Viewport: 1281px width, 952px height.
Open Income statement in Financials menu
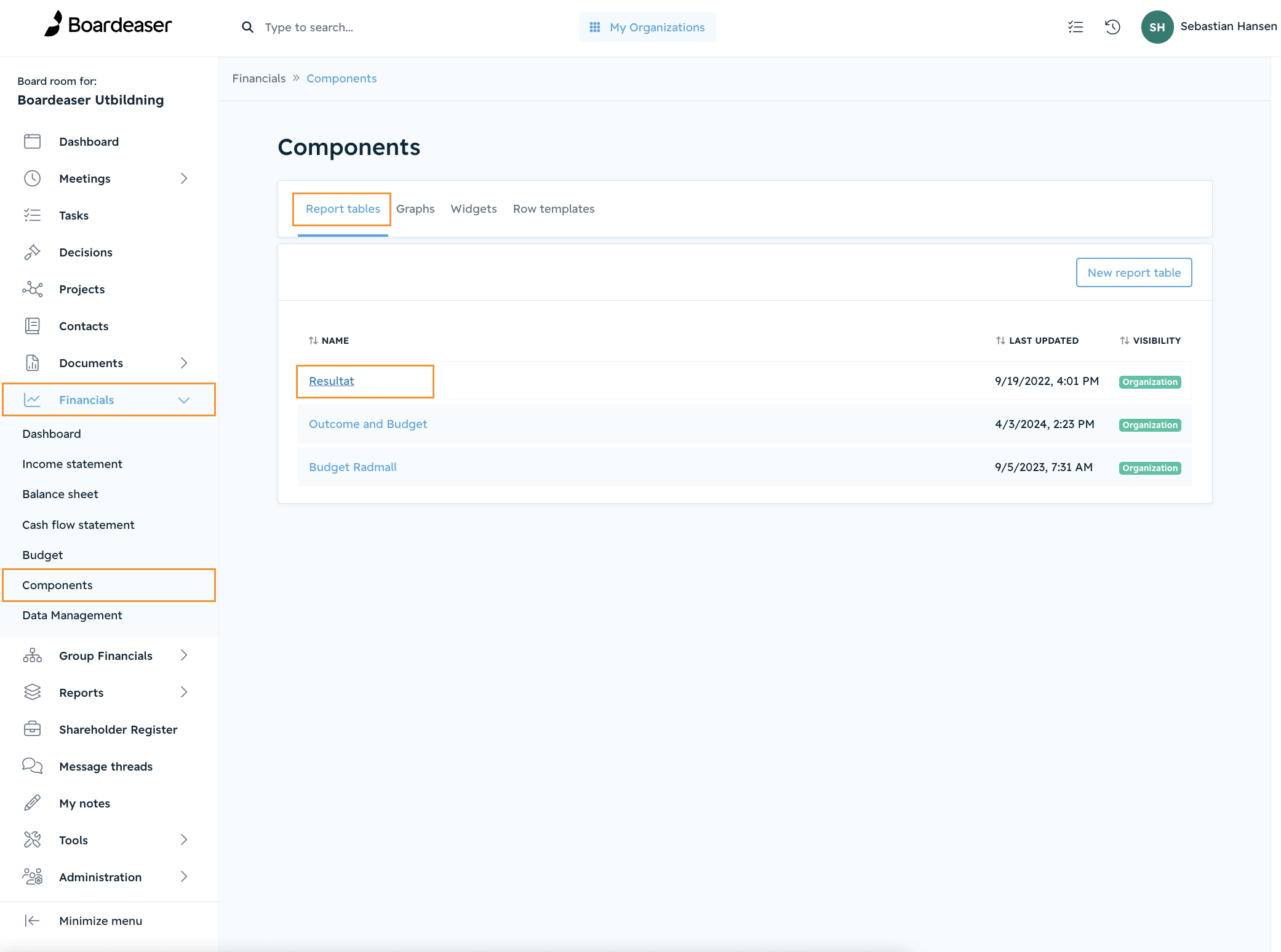(72, 464)
